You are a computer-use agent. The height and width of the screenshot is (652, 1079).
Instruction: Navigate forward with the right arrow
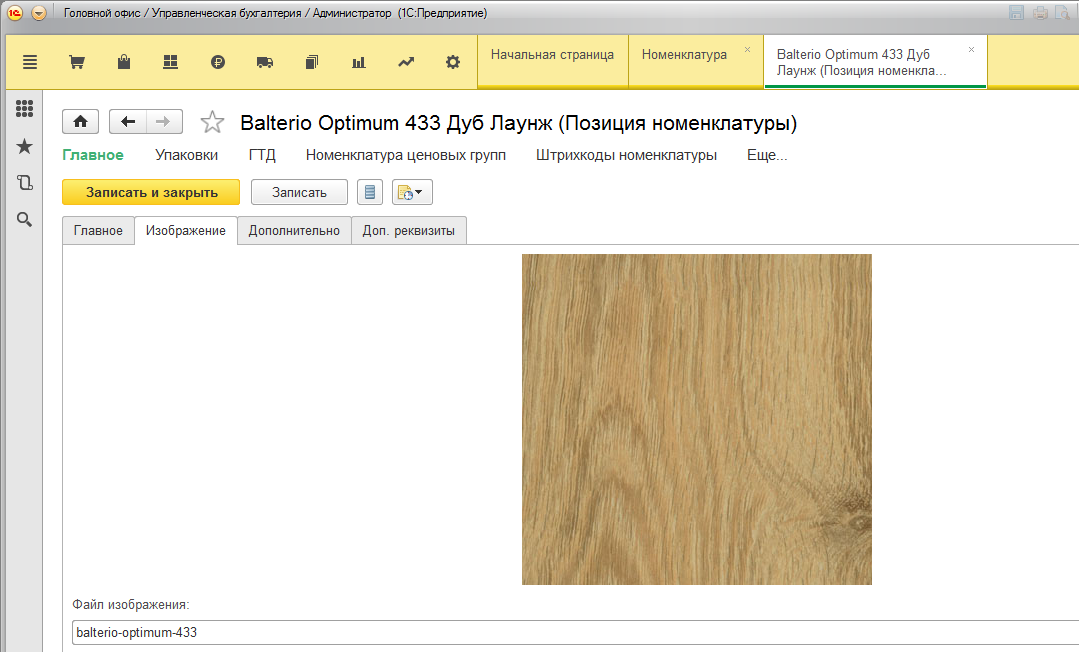click(164, 122)
